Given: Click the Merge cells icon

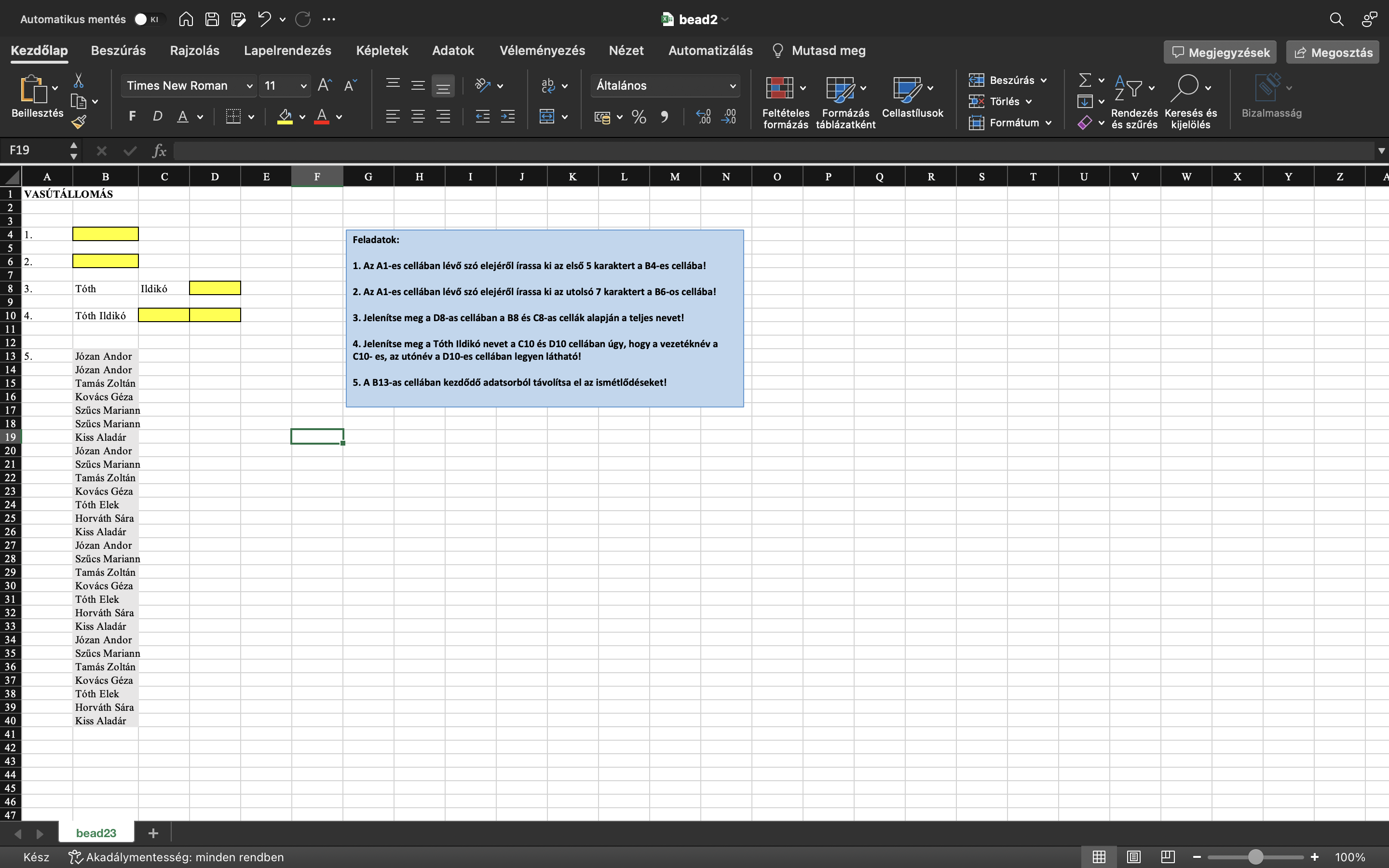Looking at the screenshot, I should pyautogui.click(x=547, y=117).
